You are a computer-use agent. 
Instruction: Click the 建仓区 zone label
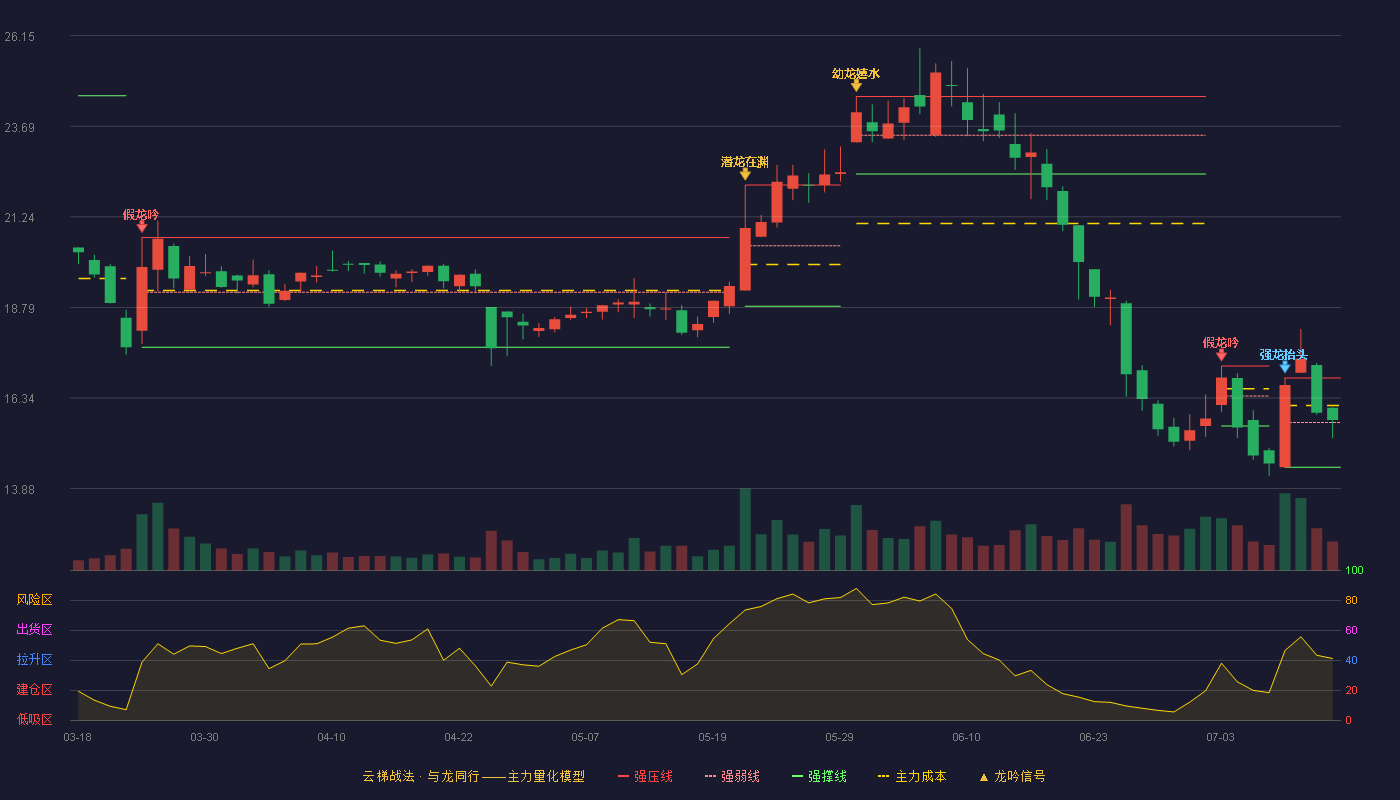coord(34,690)
